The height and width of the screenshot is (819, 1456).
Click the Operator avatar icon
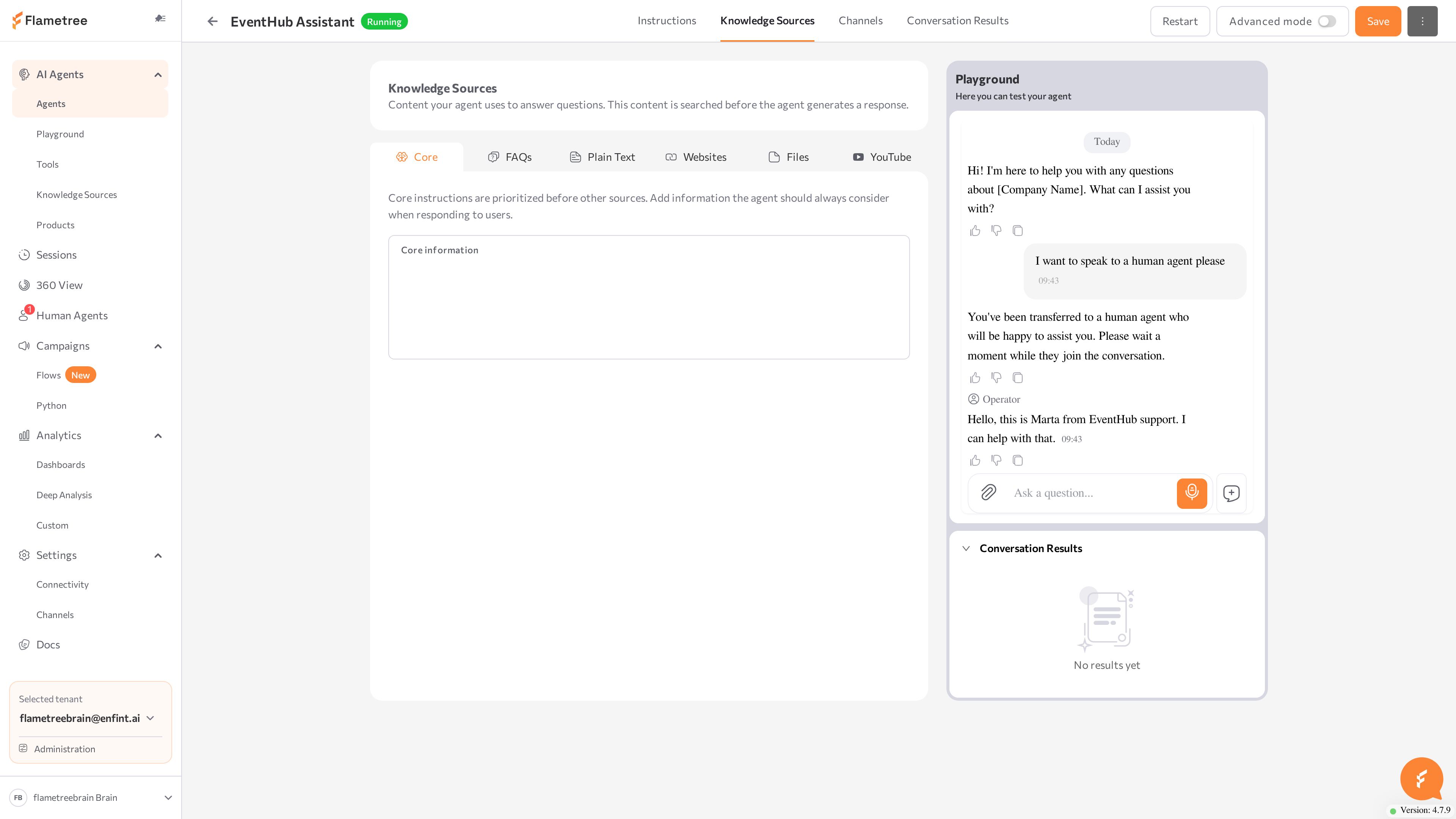point(973,399)
